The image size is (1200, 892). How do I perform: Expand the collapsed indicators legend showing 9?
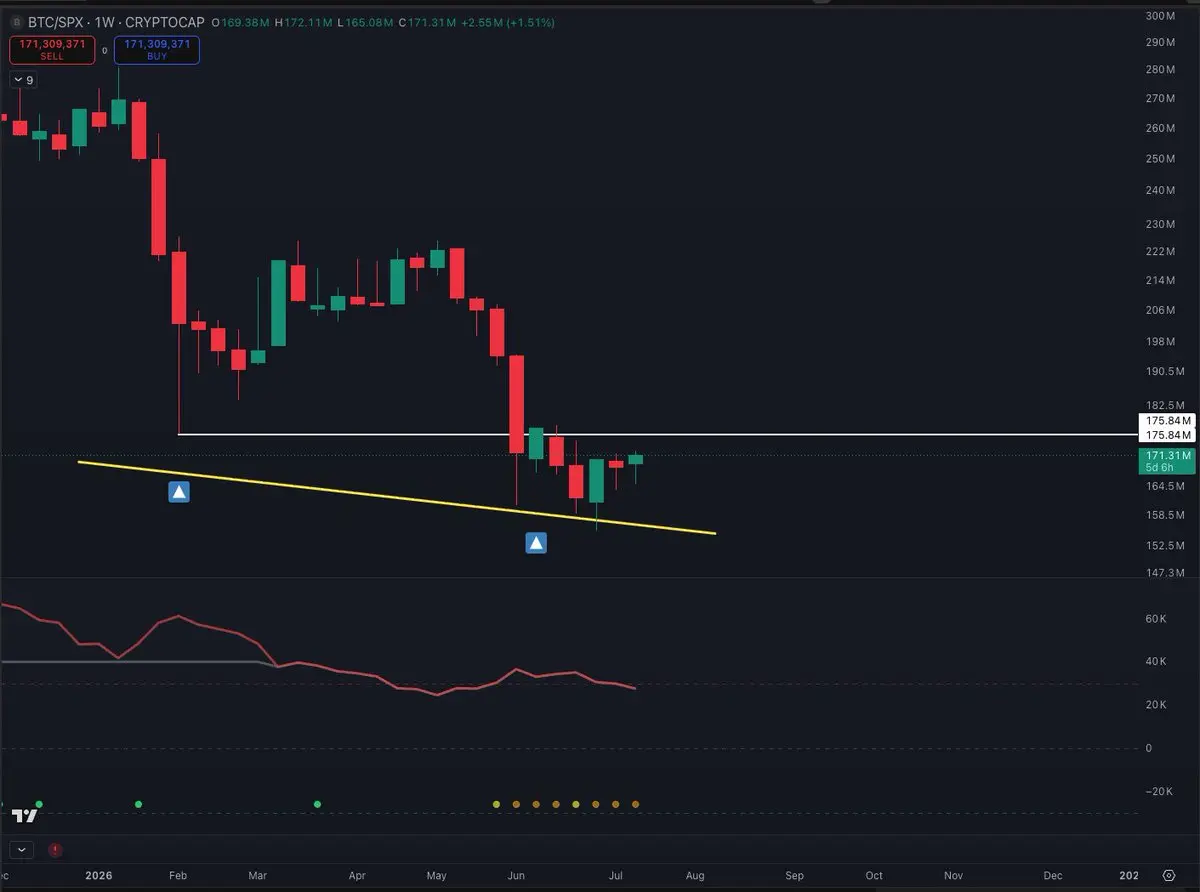(22, 80)
